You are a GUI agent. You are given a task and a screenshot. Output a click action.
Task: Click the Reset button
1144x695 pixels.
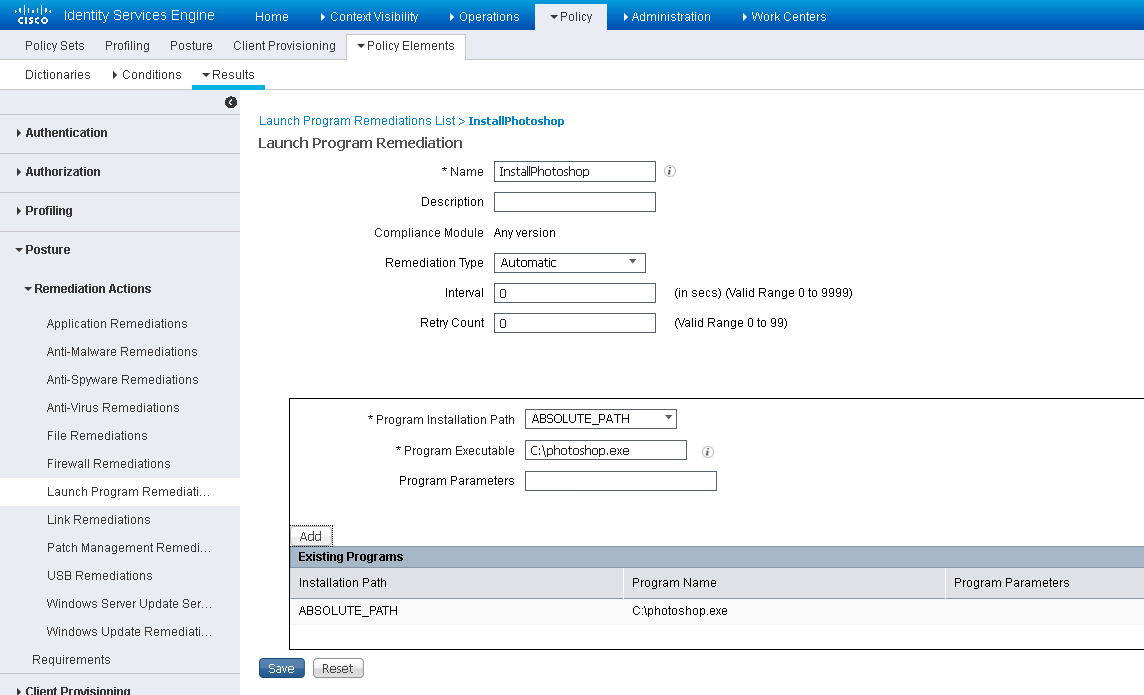coord(338,668)
